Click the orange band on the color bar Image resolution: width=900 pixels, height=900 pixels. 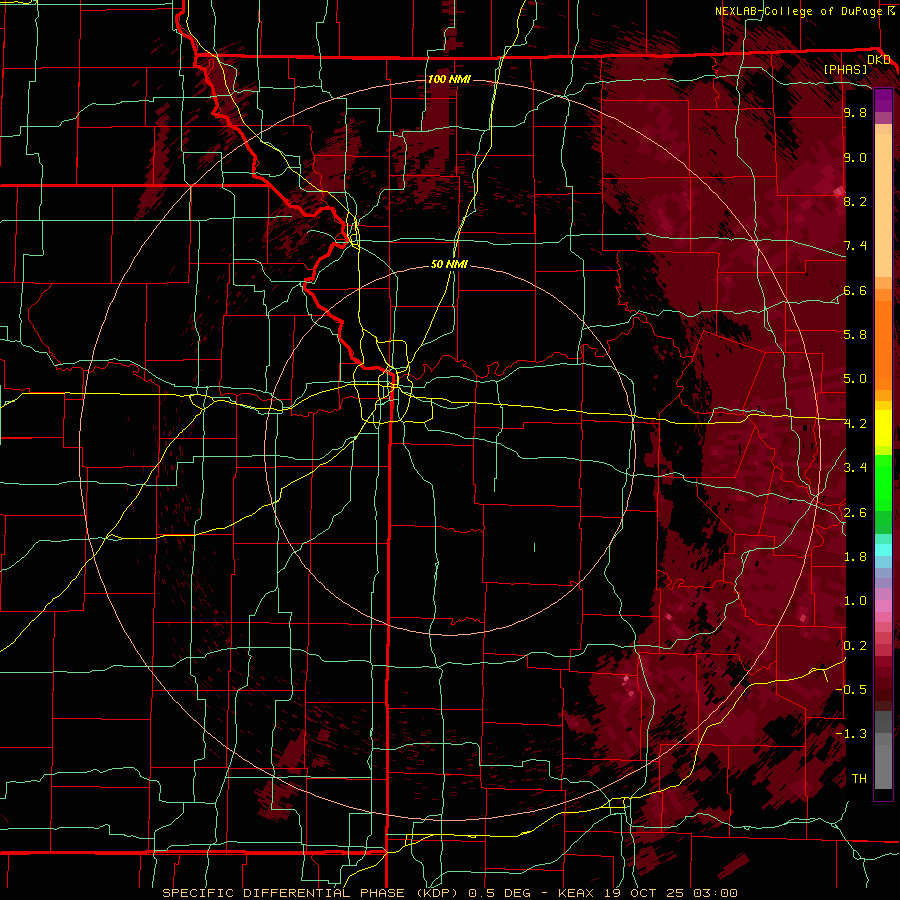[883, 344]
